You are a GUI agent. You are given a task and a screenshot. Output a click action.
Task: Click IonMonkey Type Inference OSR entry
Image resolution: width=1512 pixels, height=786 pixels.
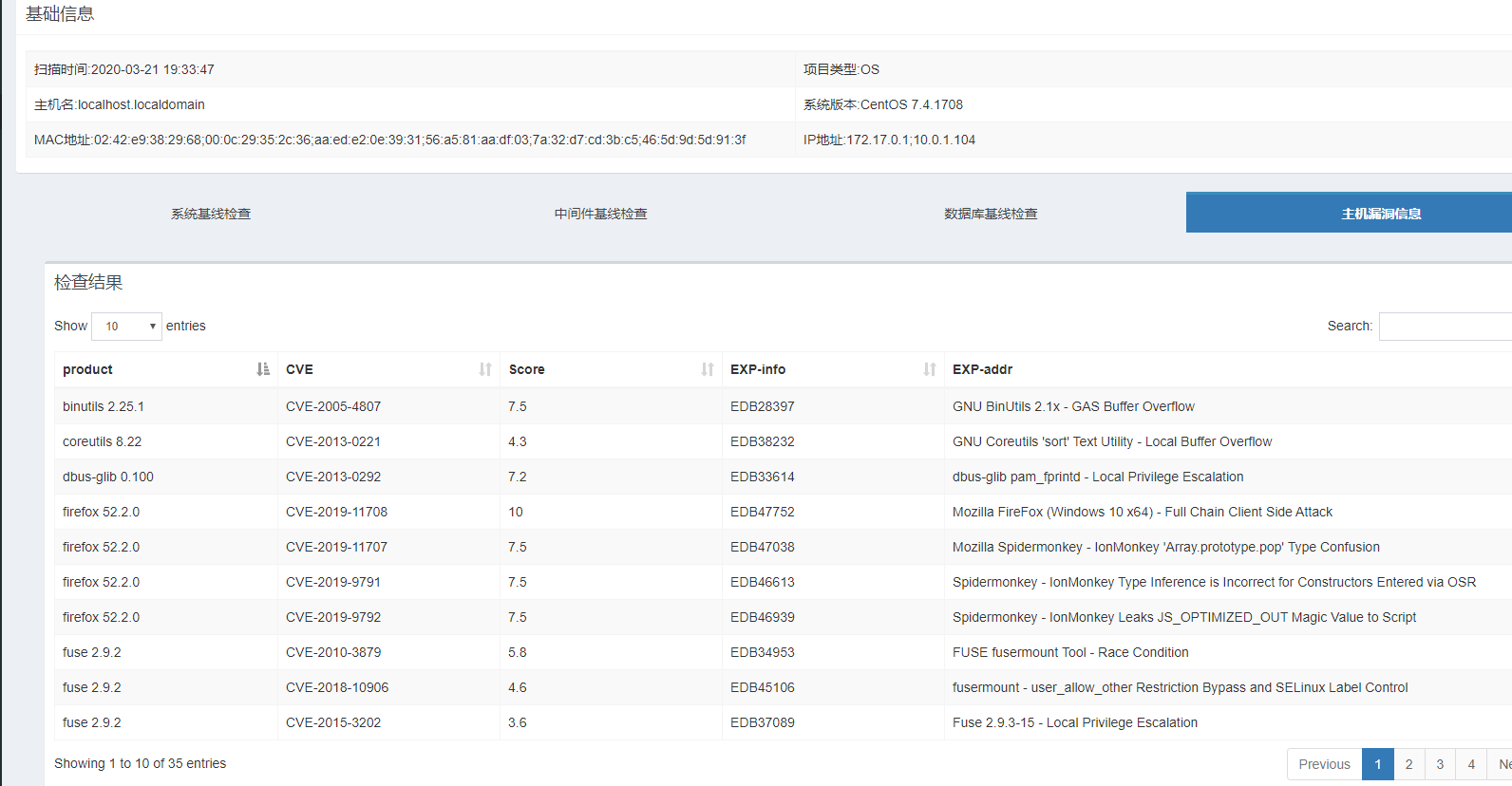click(1215, 582)
